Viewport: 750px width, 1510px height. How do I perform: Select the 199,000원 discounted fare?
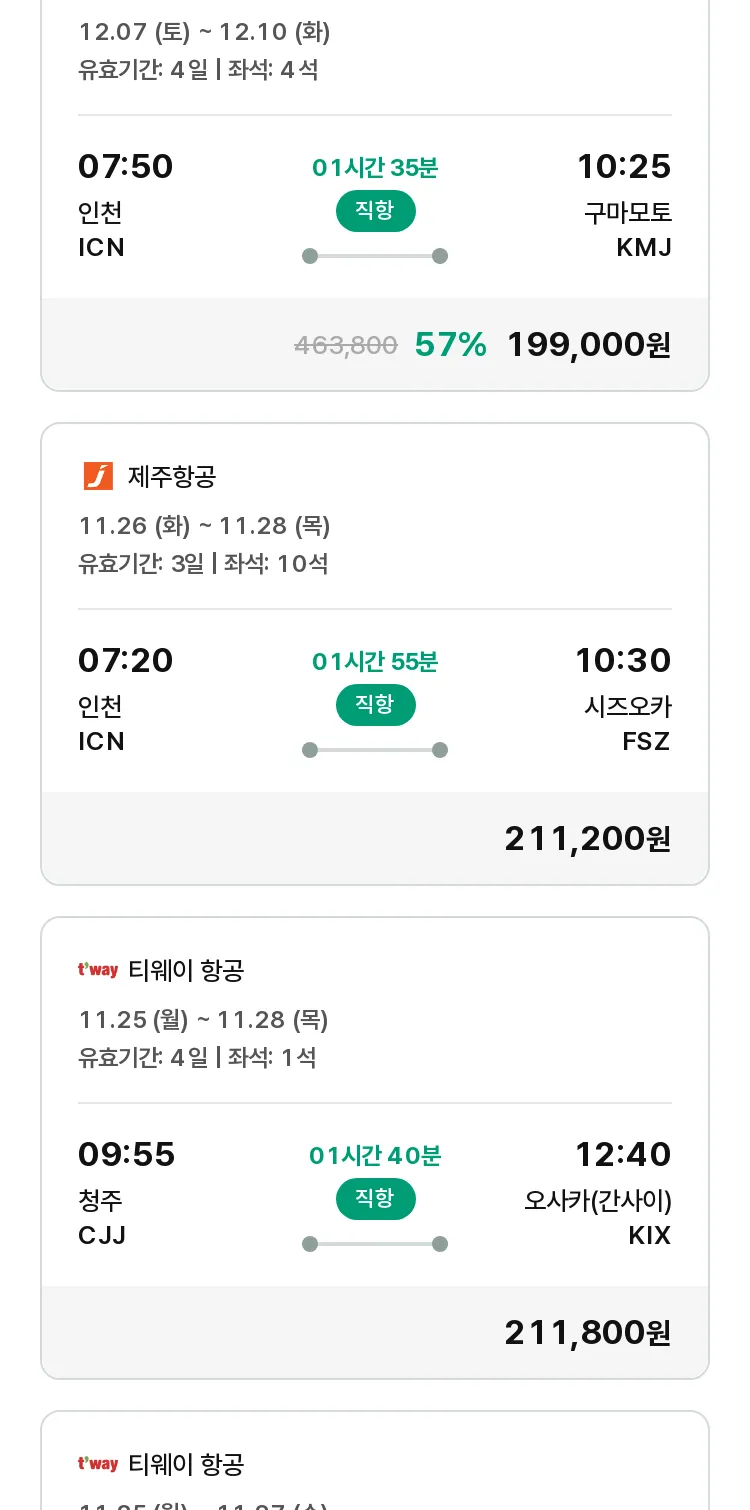click(x=588, y=345)
